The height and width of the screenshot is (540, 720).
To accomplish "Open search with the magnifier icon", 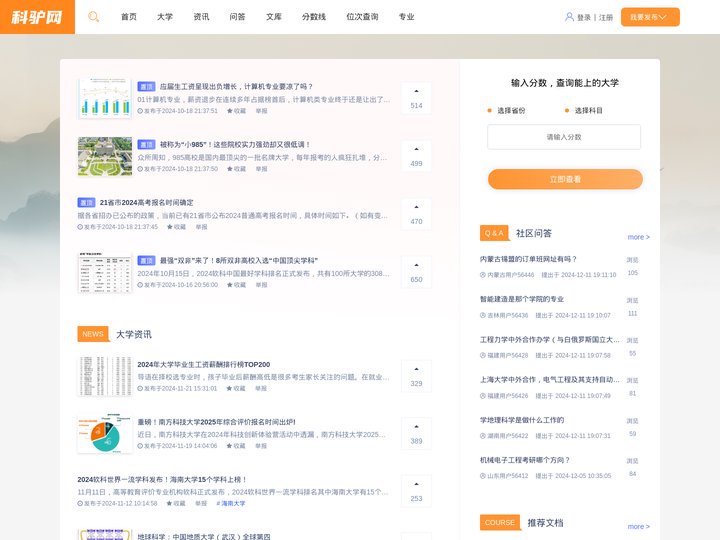I will pos(93,17).
